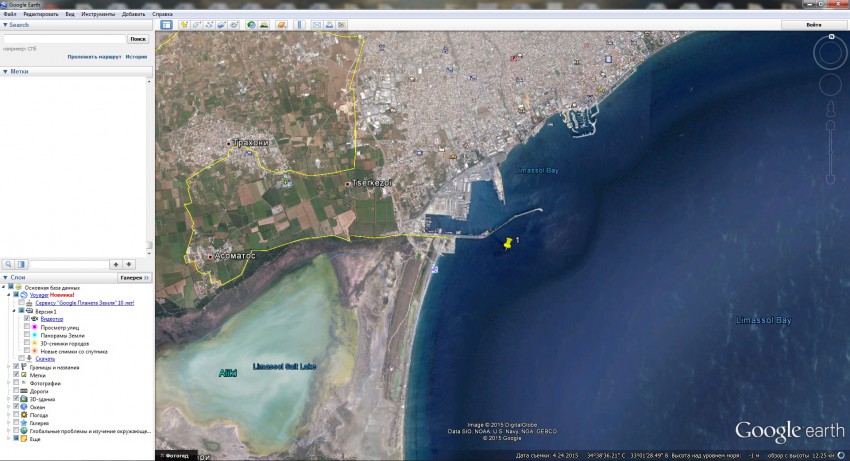Click the Email envelope toolbar icon
850x461 pixels.
(x=316, y=24)
